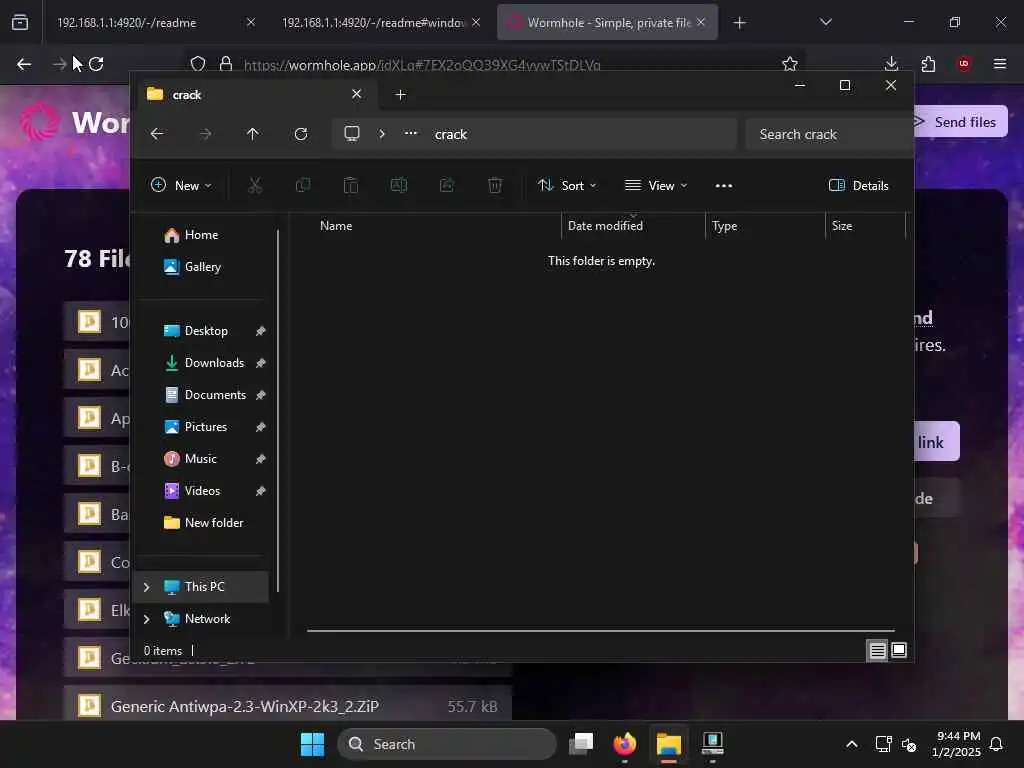
Task: Toggle the Details pane
Action: coord(858,185)
